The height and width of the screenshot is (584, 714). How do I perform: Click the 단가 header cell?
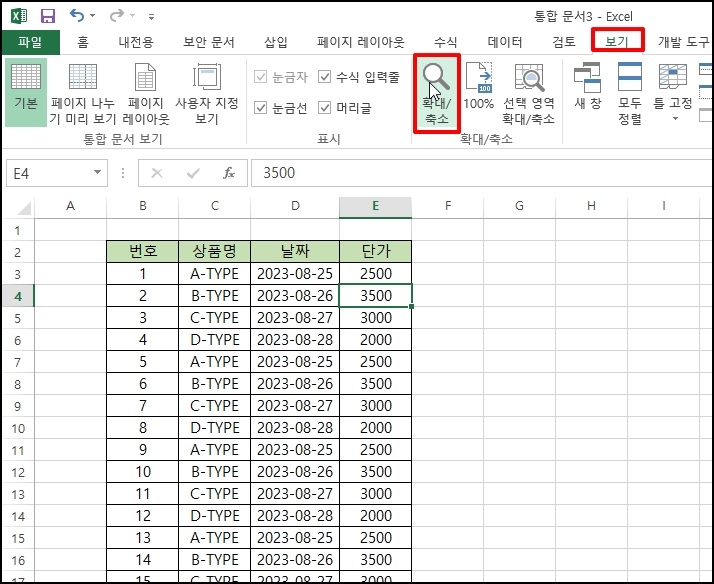[x=376, y=251]
